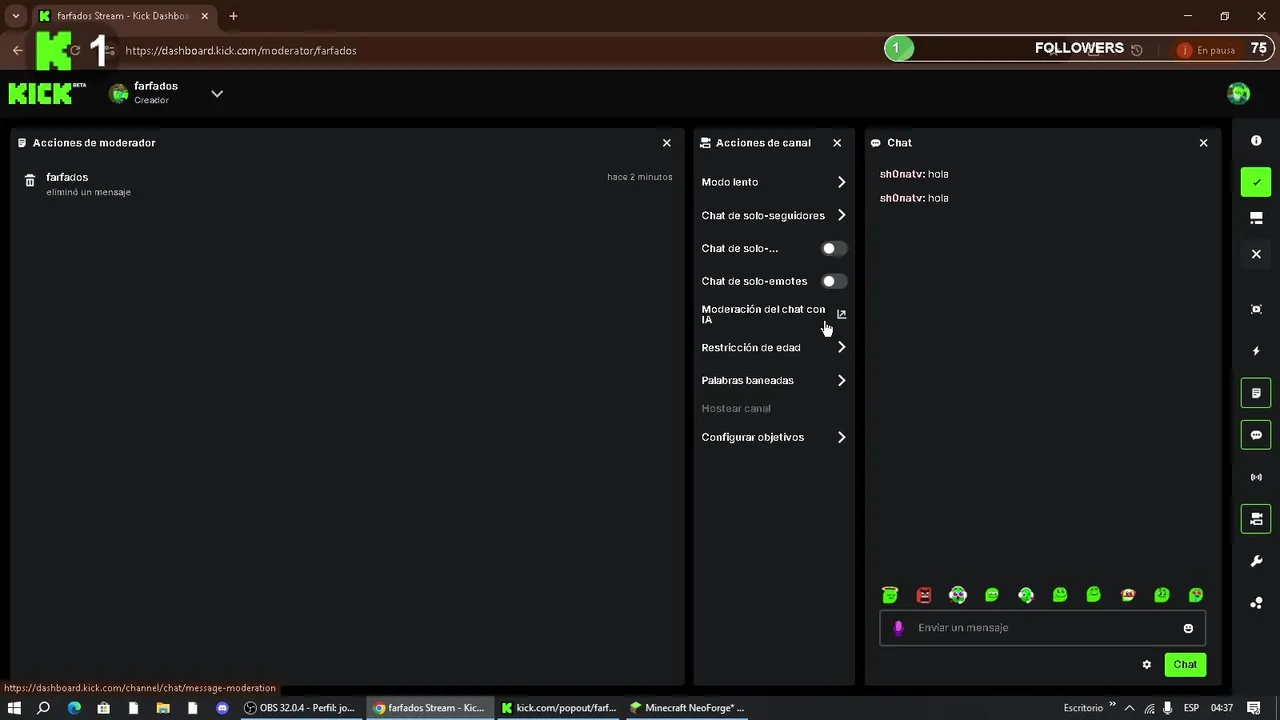This screenshot has width=1280, height=720.
Task: Click the purple microphone icon in message box
Action: [898, 628]
